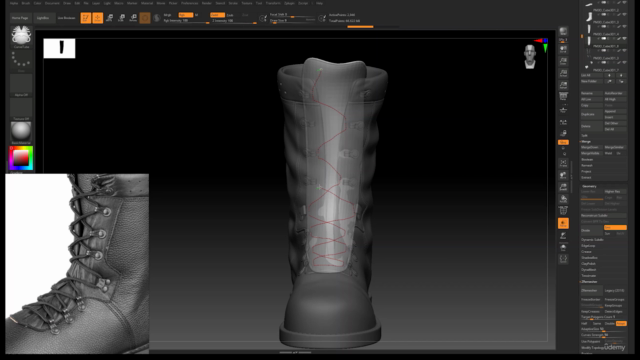Open the Tool menu
Viewport: 640px width, 360px height.
click(259, 3)
